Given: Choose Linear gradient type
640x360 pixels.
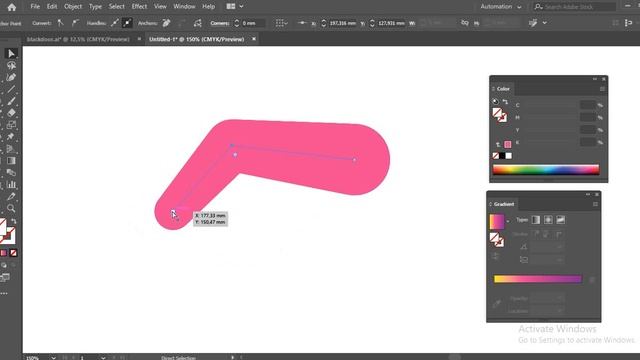Looking at the screenshot, I should (536, 220).
